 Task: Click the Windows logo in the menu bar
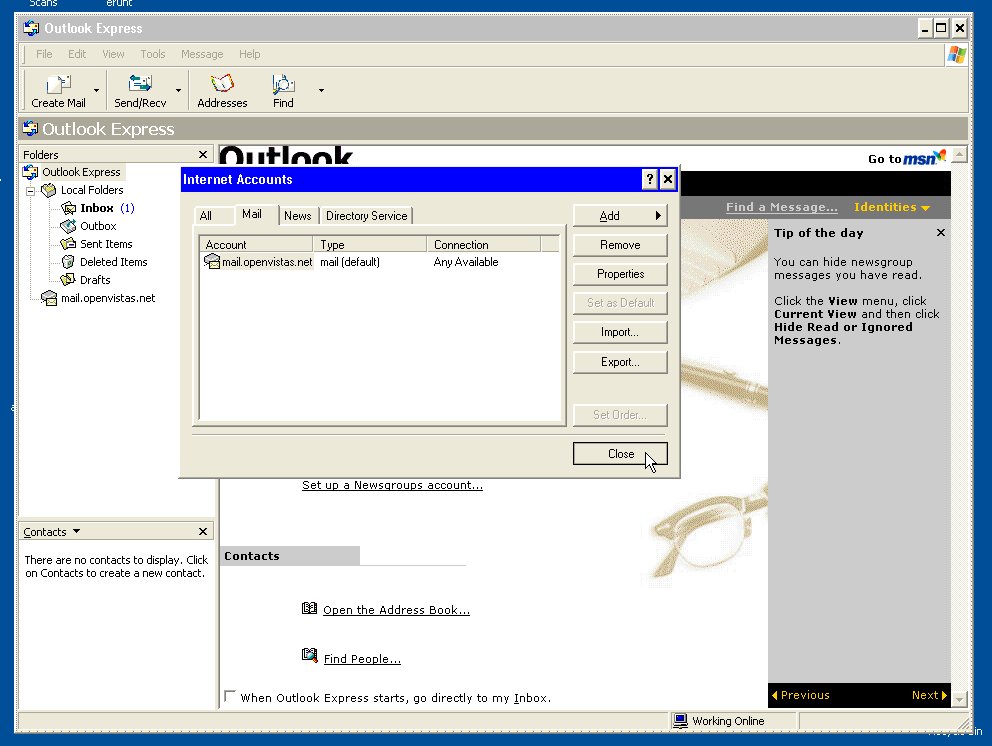pos(956,54)
